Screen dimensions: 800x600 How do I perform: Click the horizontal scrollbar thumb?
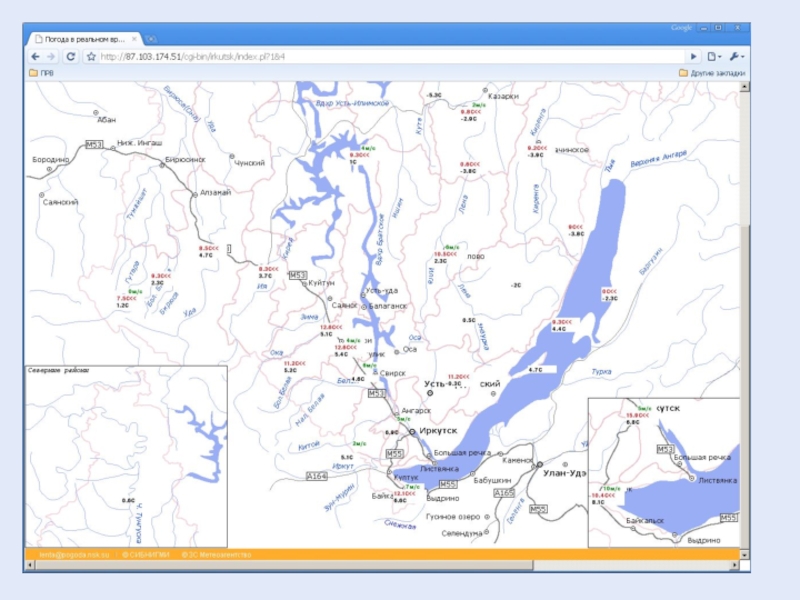click(284, 565)
